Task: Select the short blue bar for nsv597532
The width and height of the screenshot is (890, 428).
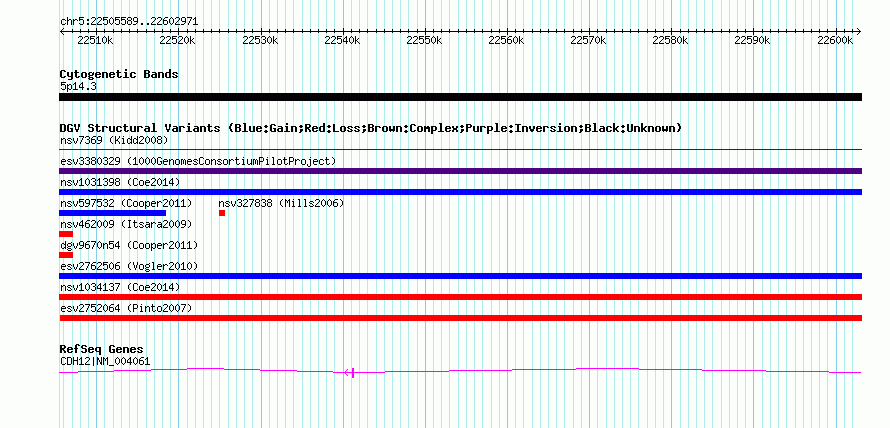Action: 112,213
